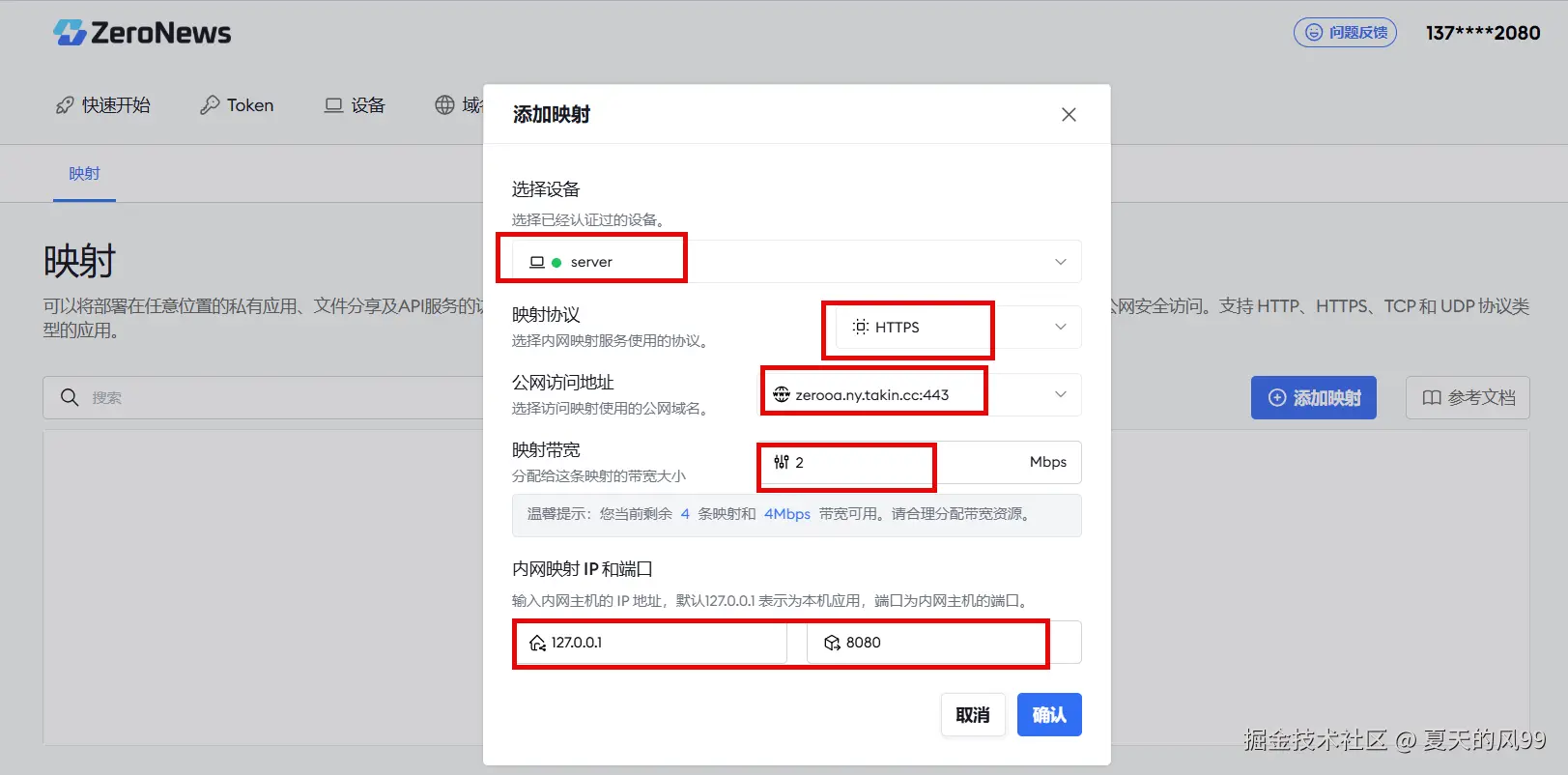The image size is (1568, 775).
Task: Open the Token menu item
Action: pyautogui.click(x=237, y=105)
